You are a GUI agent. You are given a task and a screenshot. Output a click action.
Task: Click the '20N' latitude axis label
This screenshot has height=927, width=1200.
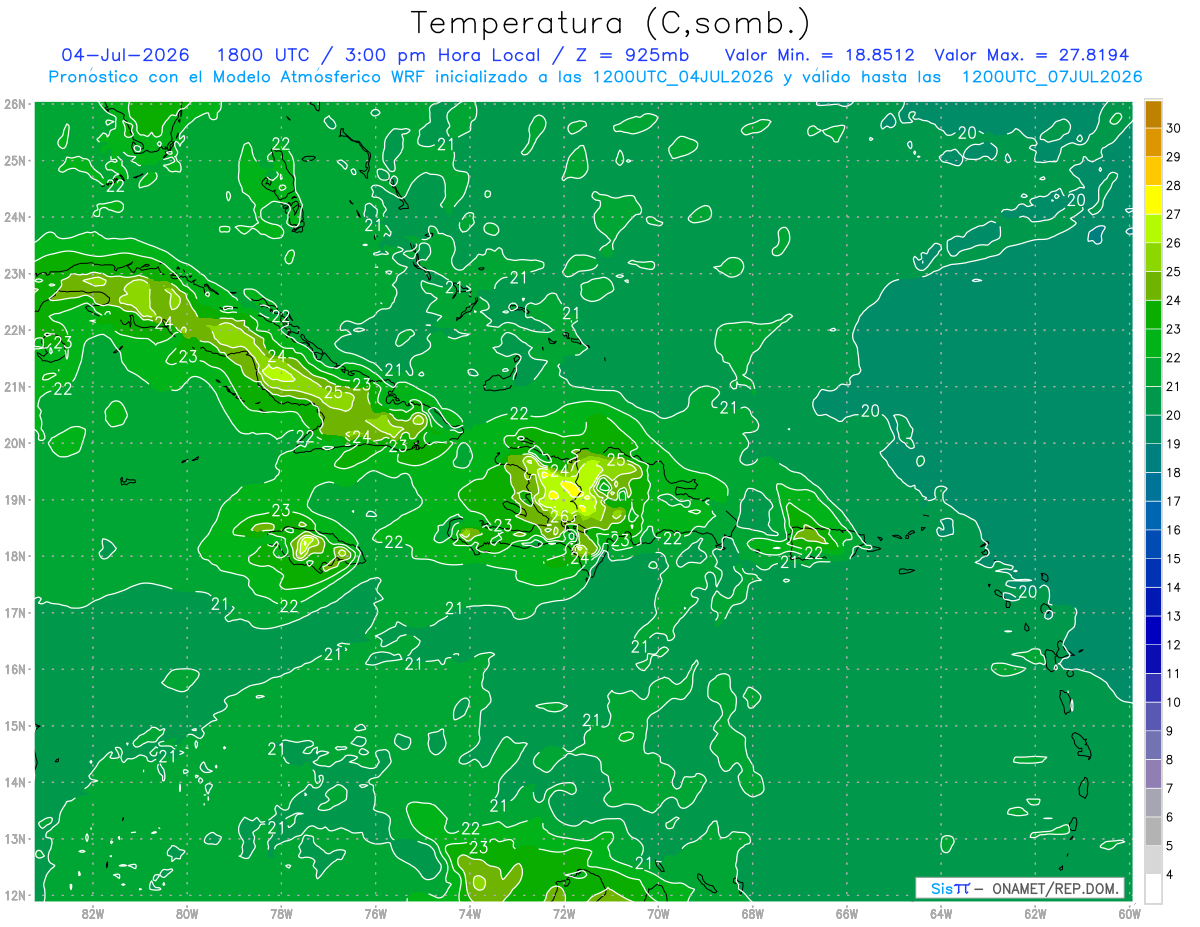(14, 443)
